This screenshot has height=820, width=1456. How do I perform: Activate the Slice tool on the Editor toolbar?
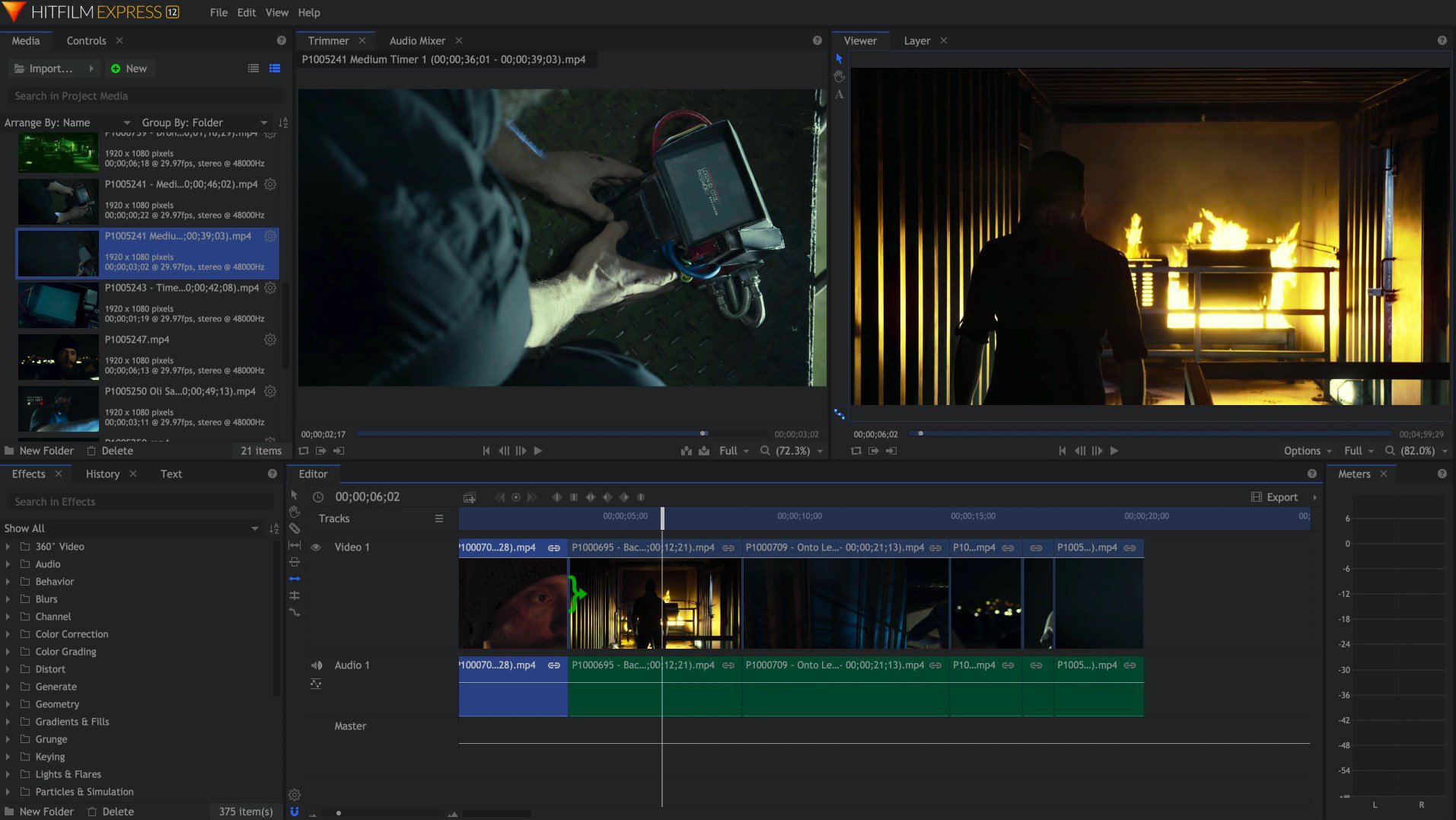click(x=295, y=529)
